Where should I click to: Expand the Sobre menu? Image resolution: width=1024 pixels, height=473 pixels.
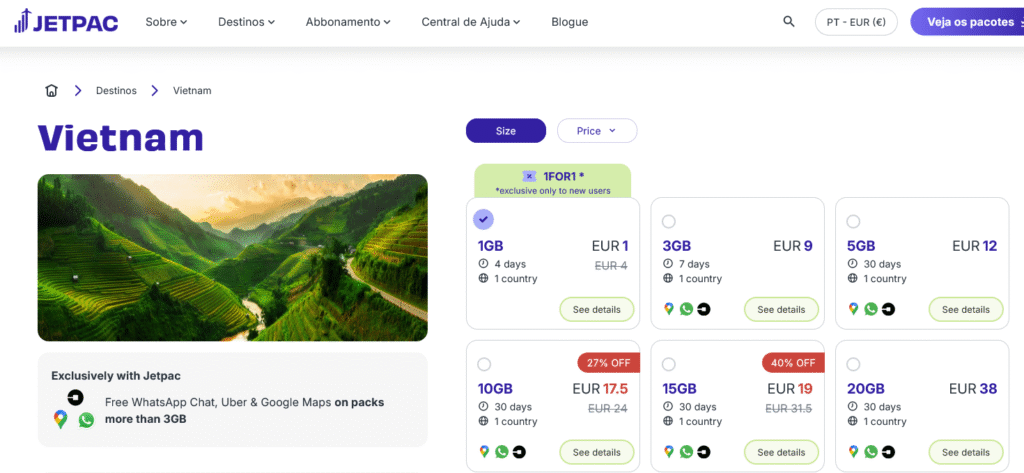point(166,22)
